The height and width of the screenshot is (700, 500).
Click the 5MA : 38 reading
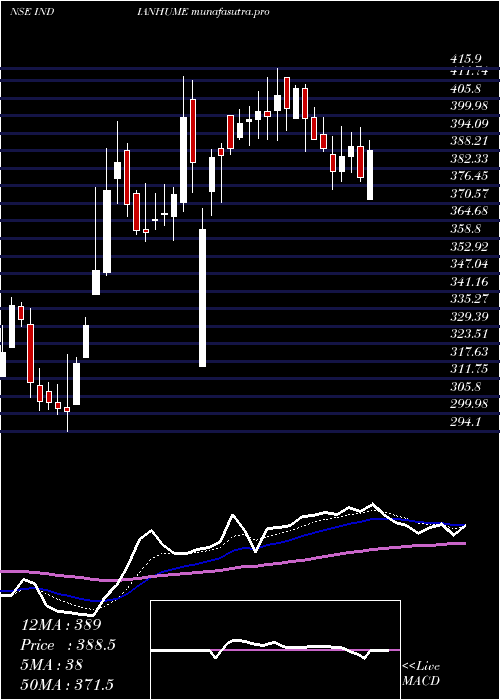(52, 665)
